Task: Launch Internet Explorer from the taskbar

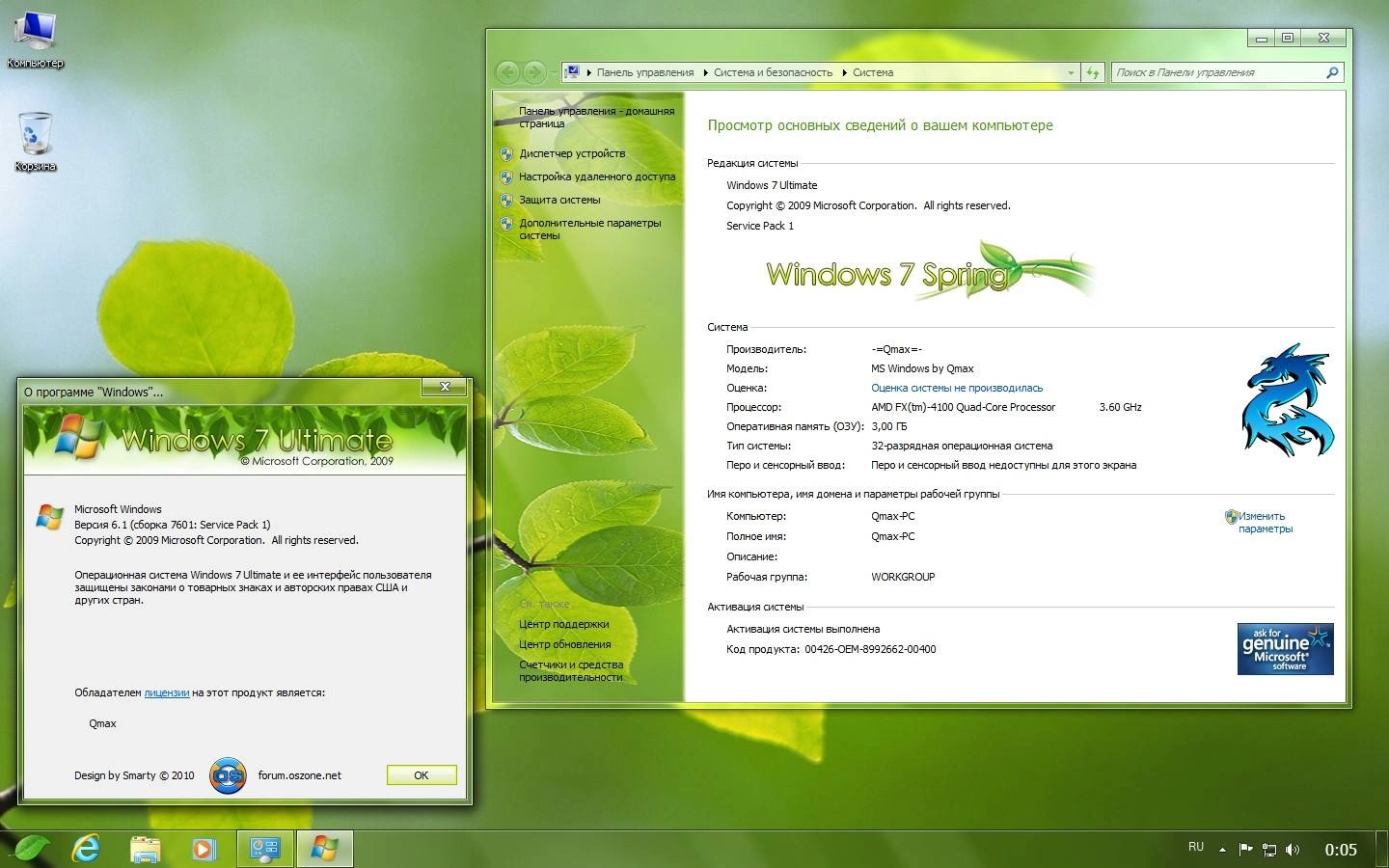Action: click(x=86, y=849)
